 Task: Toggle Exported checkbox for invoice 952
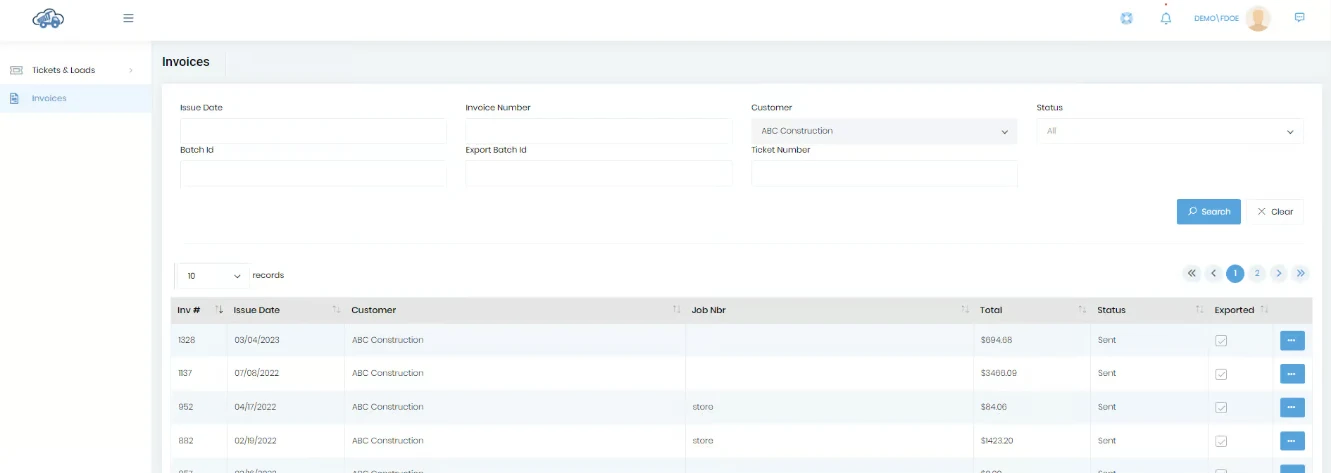[1221, 408]
